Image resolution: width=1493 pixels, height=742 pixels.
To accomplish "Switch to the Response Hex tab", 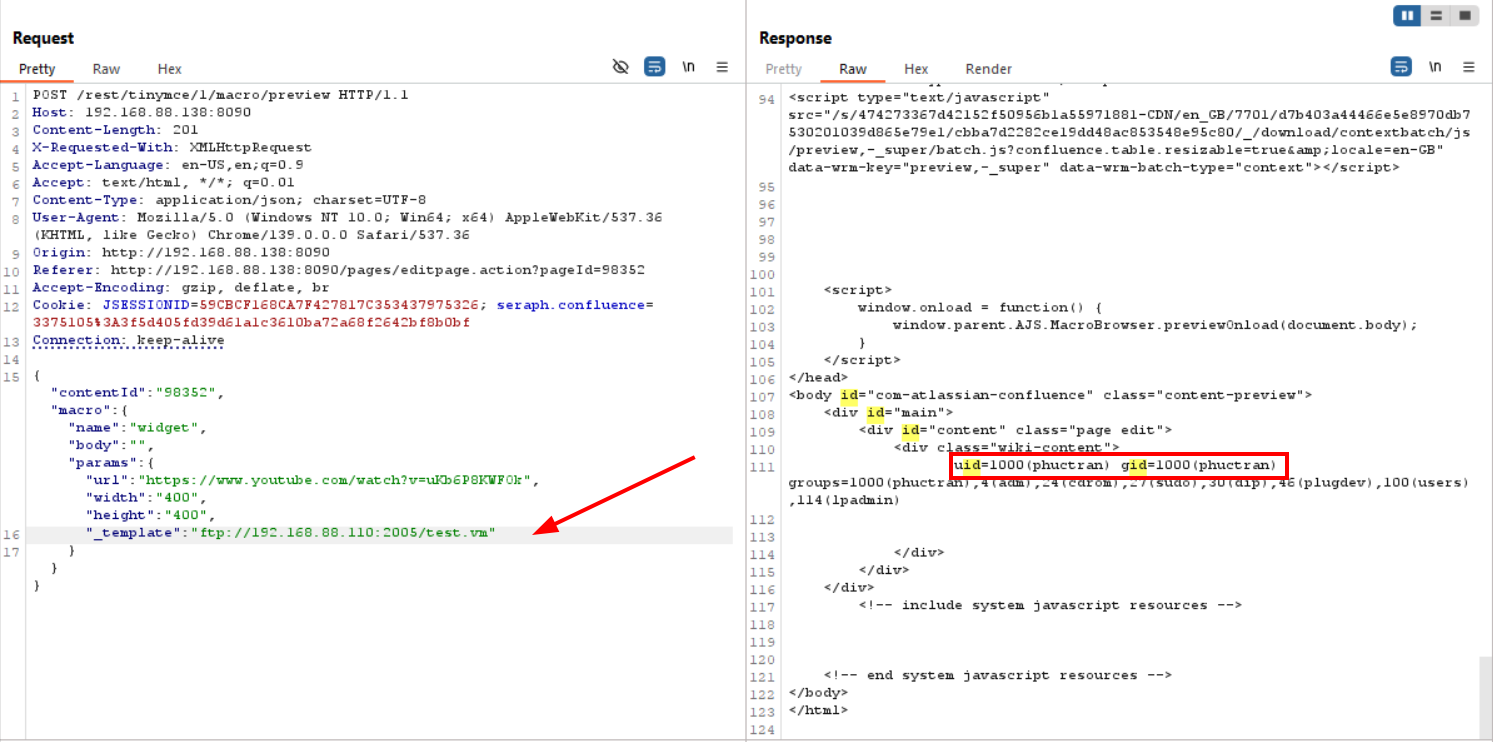I will (x=916, y=69).
